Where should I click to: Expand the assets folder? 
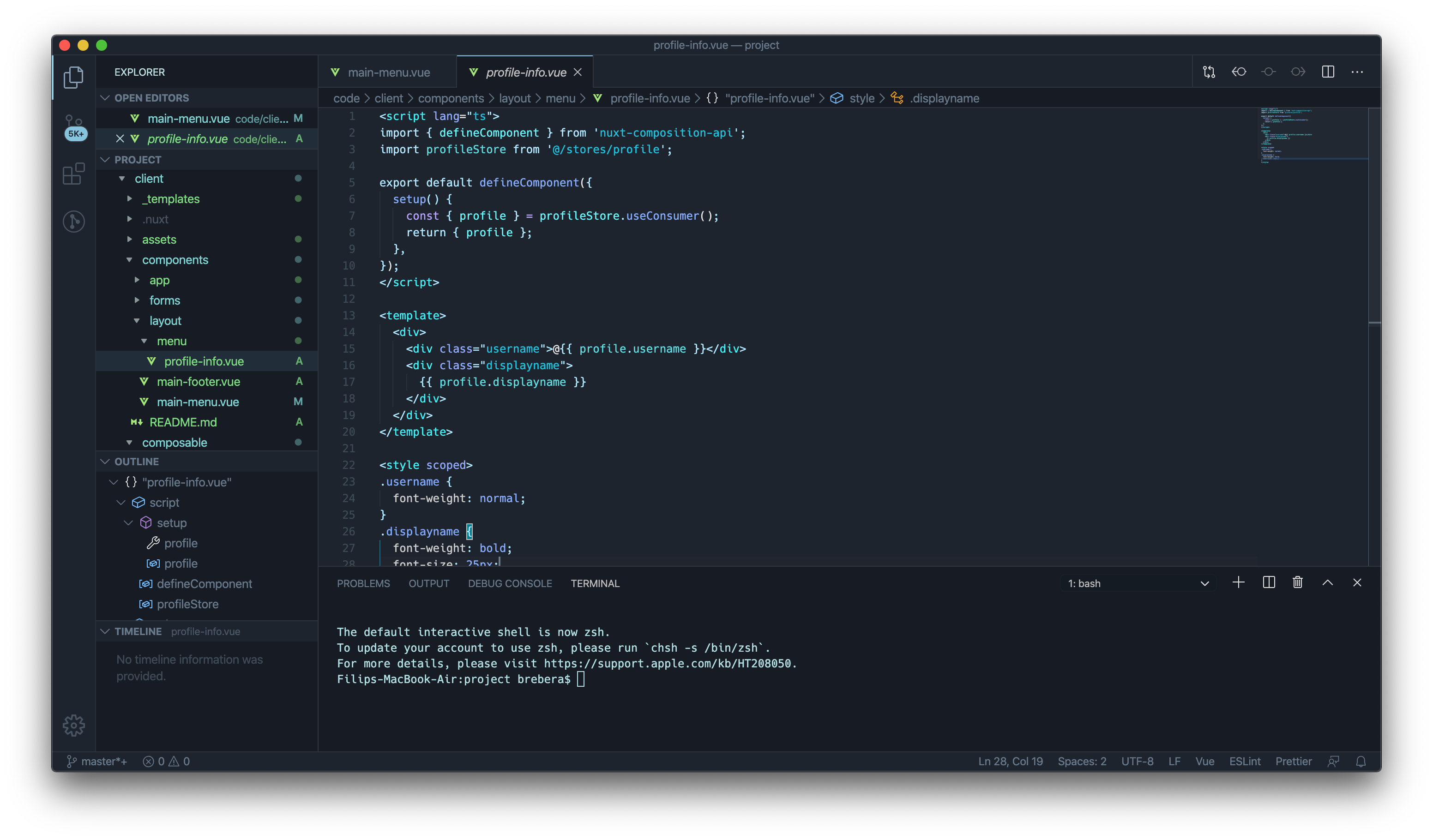(159, 239)
